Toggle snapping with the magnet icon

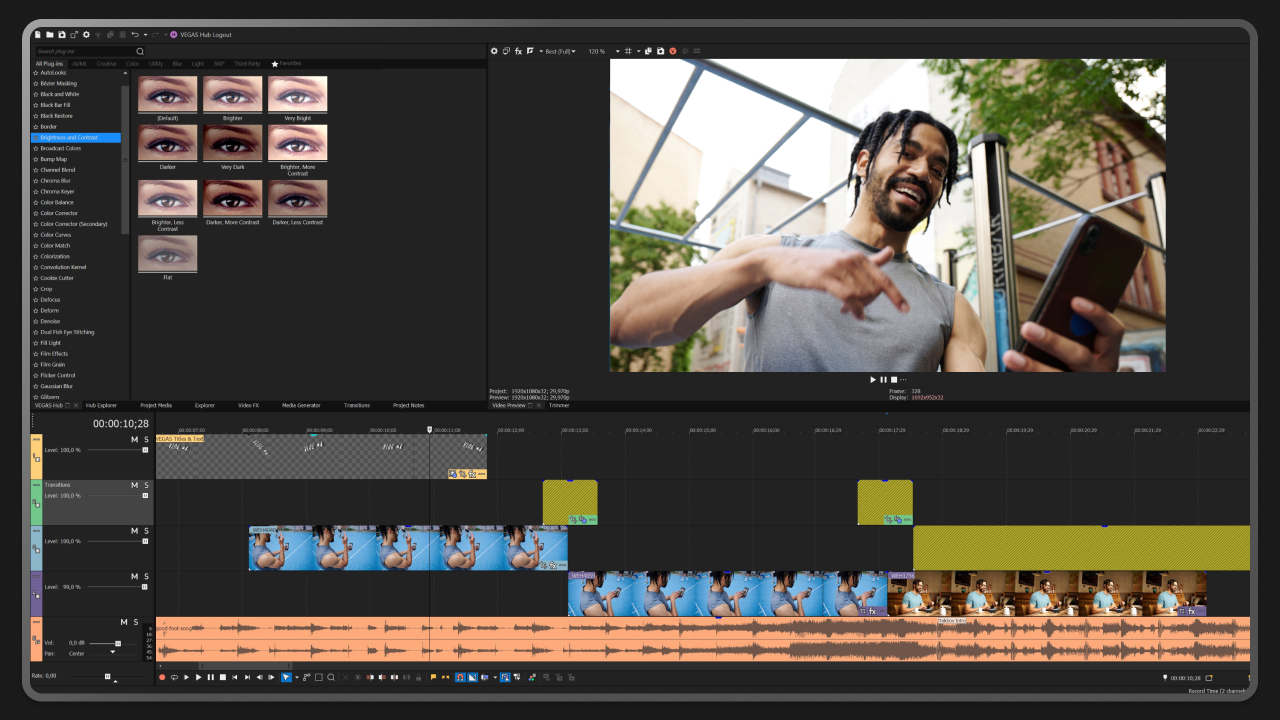point(460,677)
